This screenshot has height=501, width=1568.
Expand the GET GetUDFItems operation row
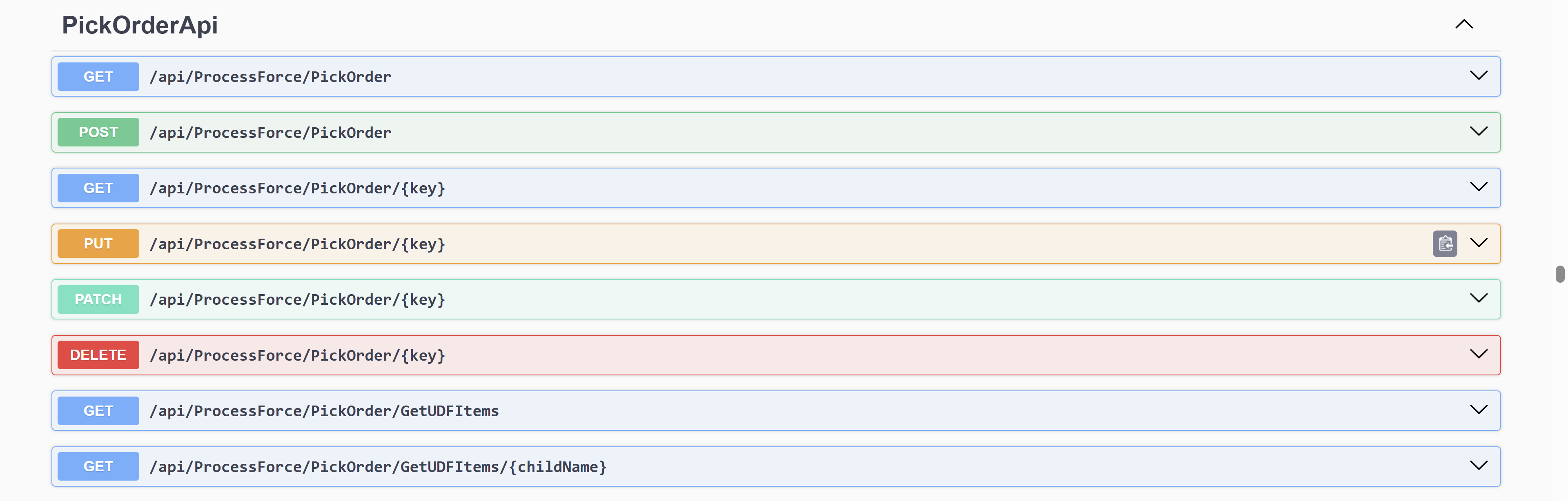[1479, 409]
